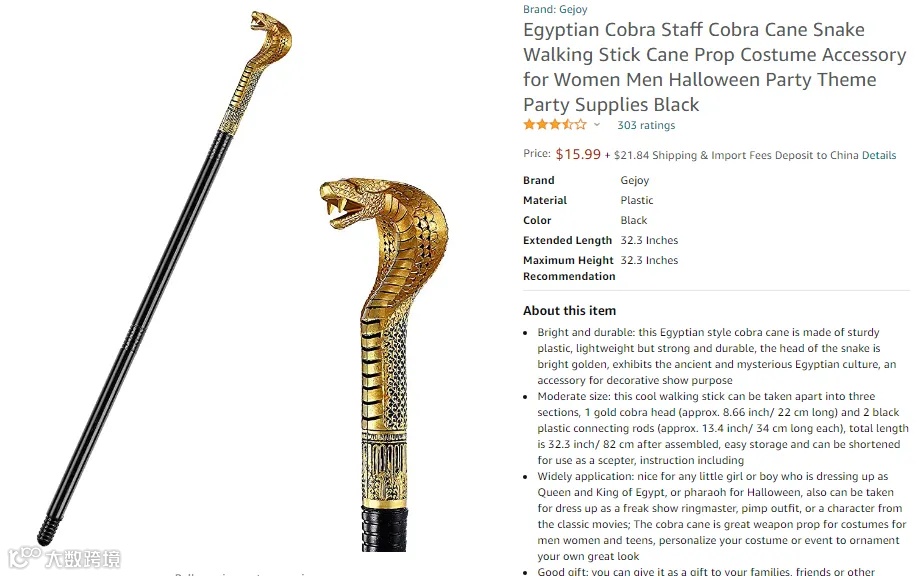This screenshot has width=922, height=576.
Task: Click the Maximum Height Recommendation label
Action: point(569,268)
